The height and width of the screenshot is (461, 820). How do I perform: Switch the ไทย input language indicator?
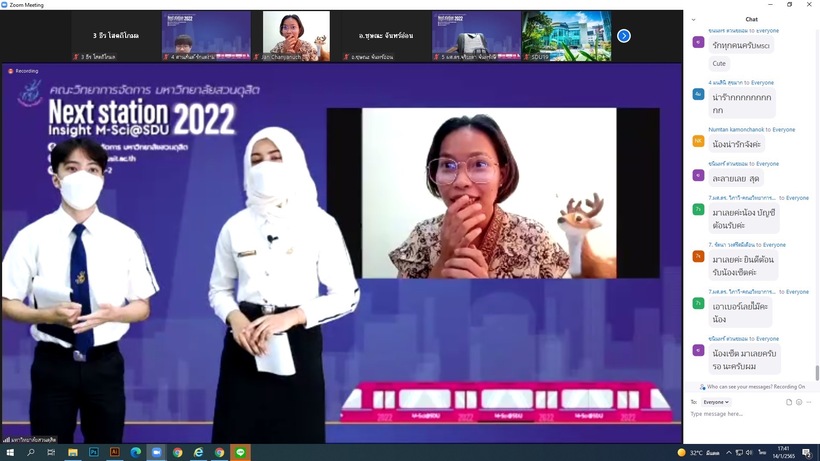point(762,453)
